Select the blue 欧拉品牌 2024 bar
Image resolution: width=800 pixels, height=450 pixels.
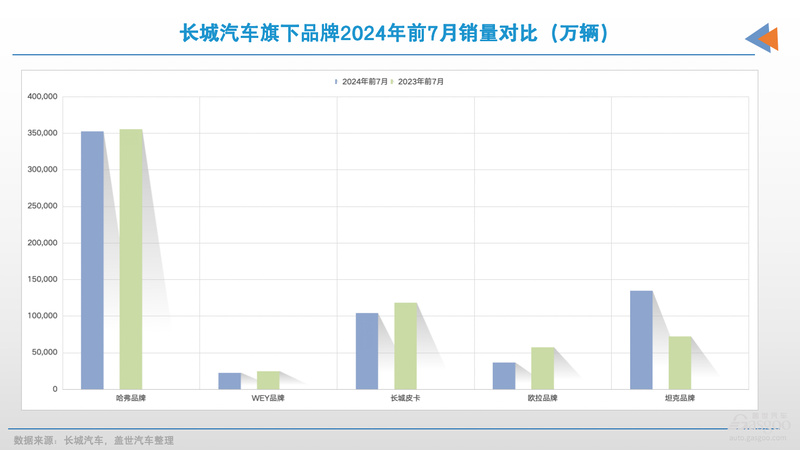(x=504, y=376)
